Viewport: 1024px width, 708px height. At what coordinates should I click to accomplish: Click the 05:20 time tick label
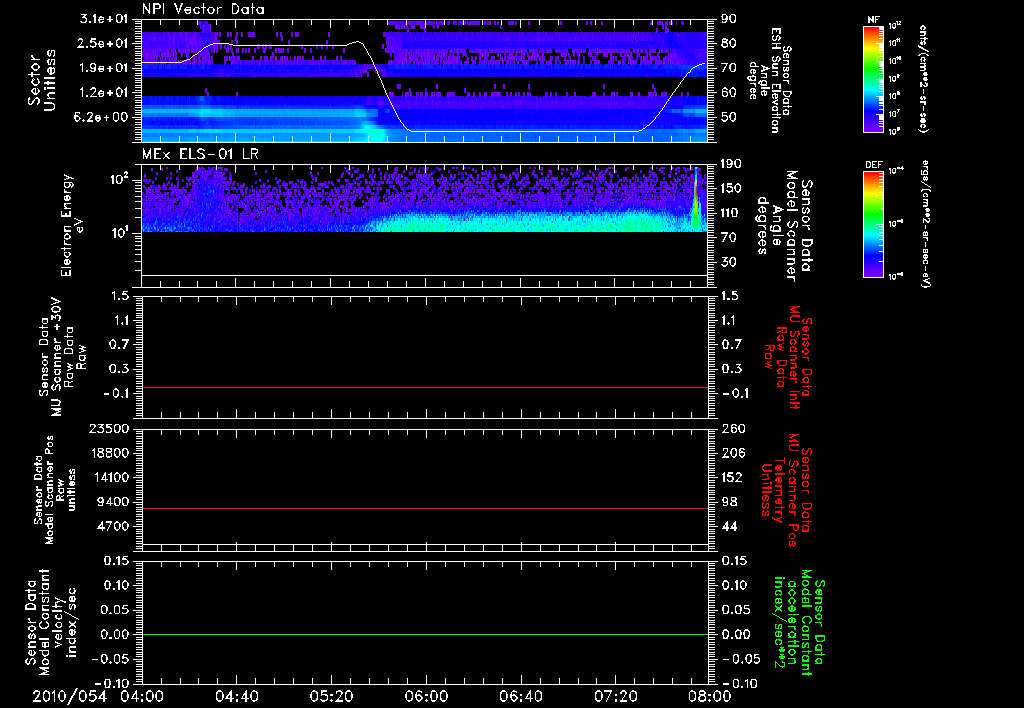tap(331, 696)
